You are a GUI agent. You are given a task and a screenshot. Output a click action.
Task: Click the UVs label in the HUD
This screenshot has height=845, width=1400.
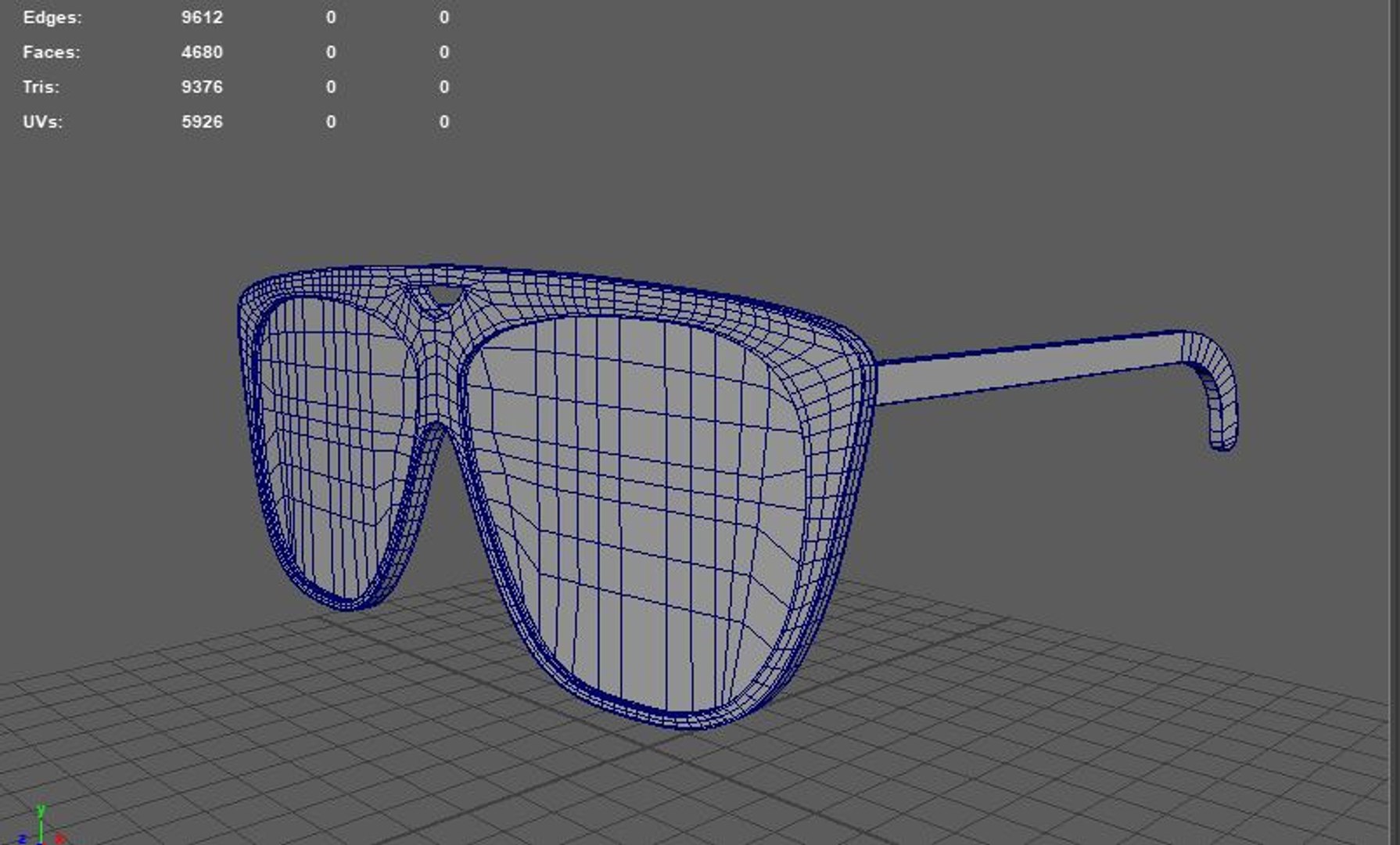tap(43, 122)
